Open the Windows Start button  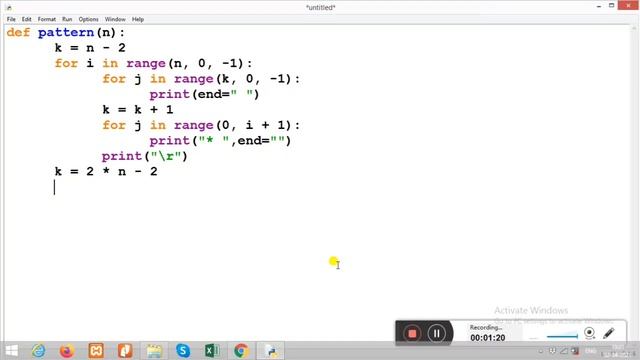tap(12, 351)
